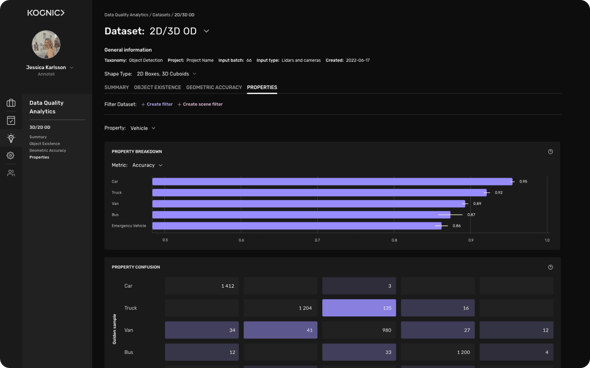
Task: Open the Metric Accuracy dropdown
Action: coord(161,165)
